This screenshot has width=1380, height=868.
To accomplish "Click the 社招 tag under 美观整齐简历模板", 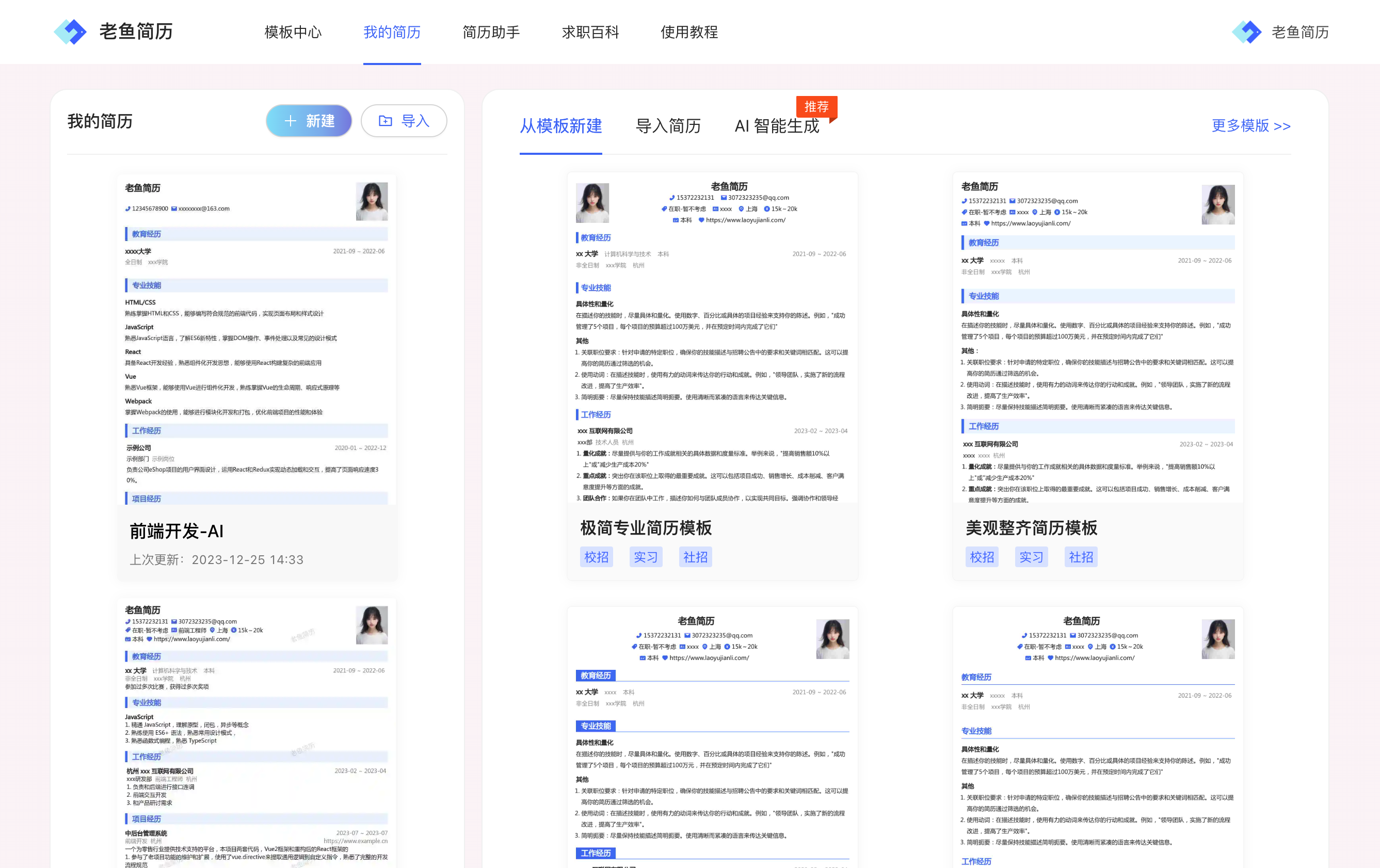I will tap(1080, 557).
